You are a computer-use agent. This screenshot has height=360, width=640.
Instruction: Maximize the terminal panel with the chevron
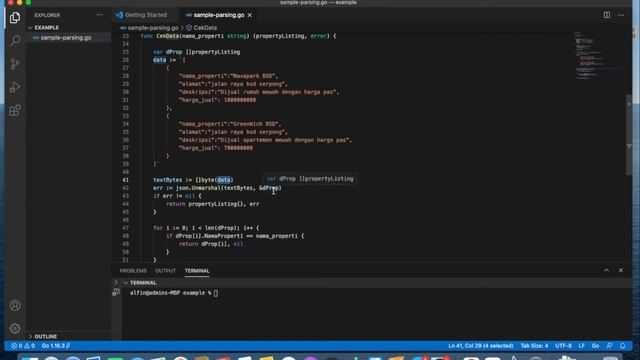(x=607, y=270)
